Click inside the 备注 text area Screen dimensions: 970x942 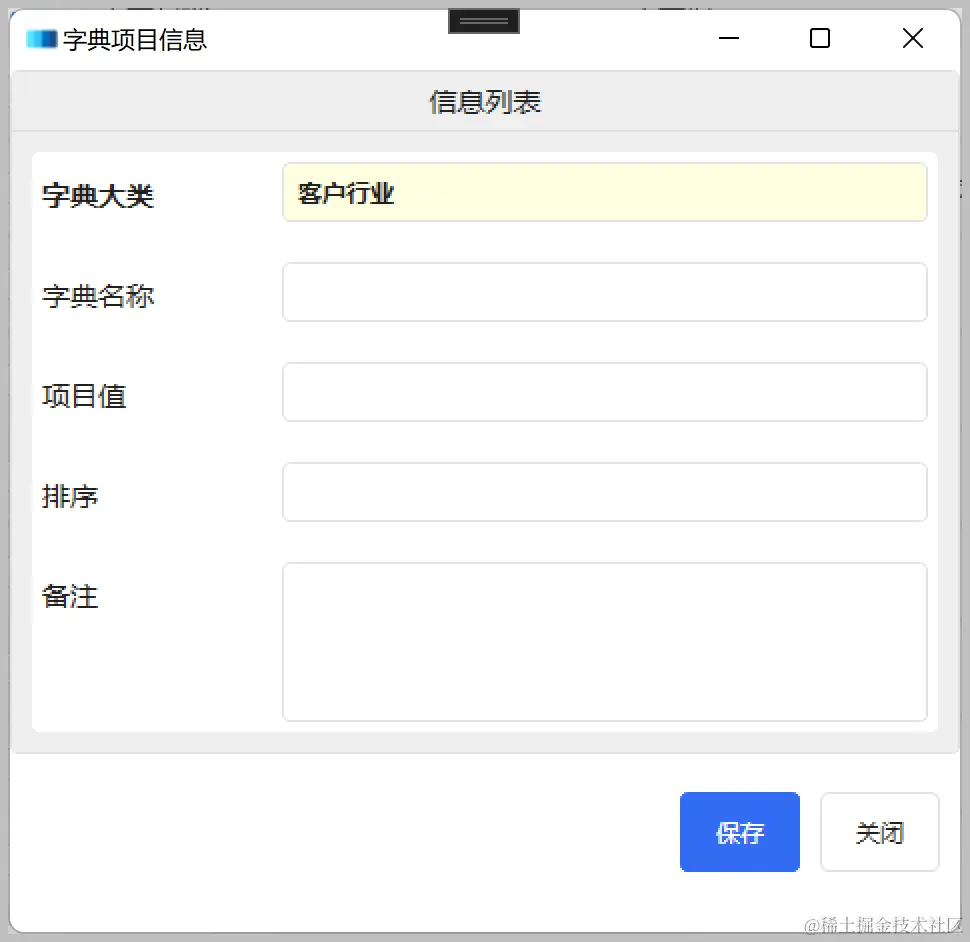pos(604,642)
